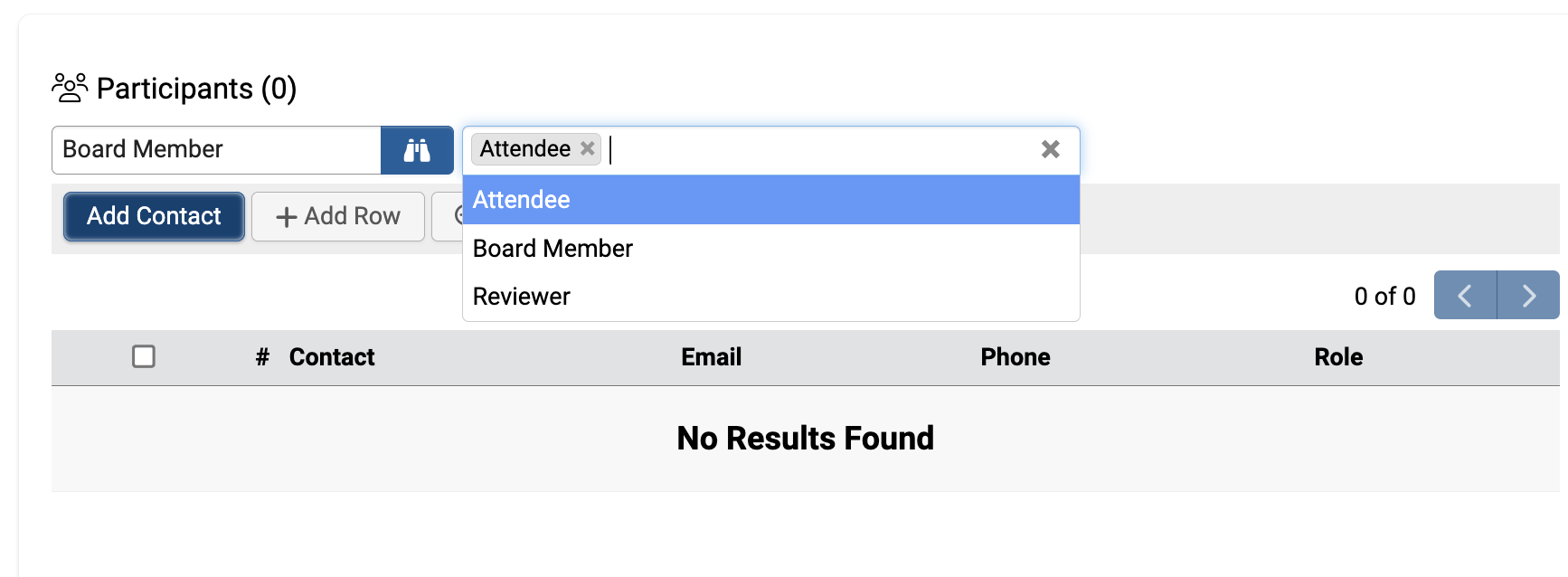Toggle the select-all checkbox in table header

[x=144, y=356]
